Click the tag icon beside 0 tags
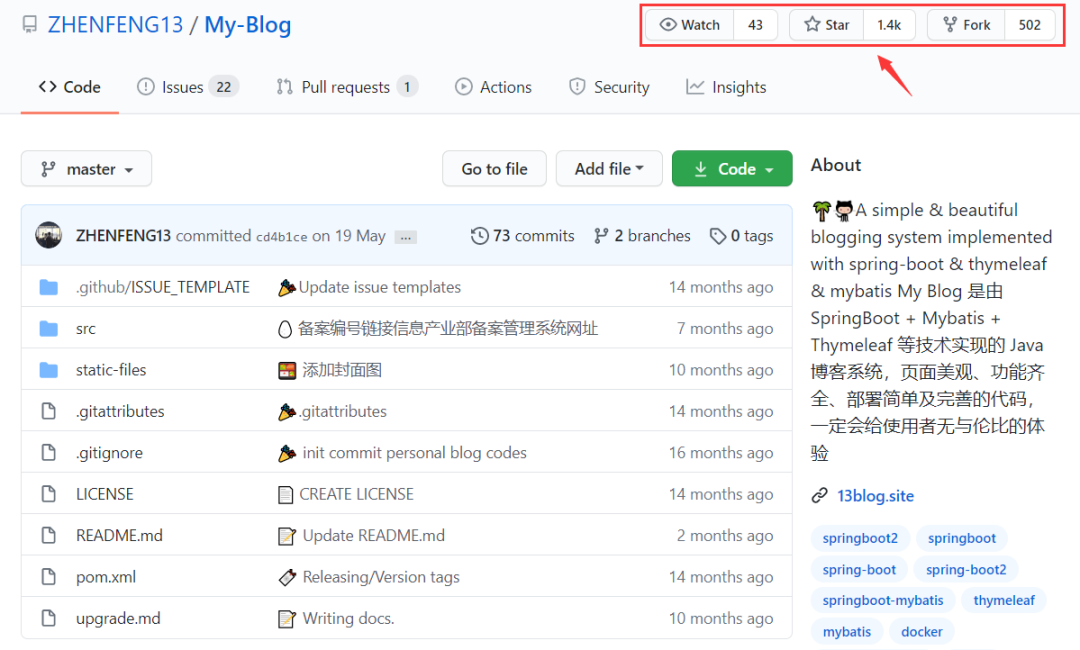1080x650 pixels. (x=718, y=236)
